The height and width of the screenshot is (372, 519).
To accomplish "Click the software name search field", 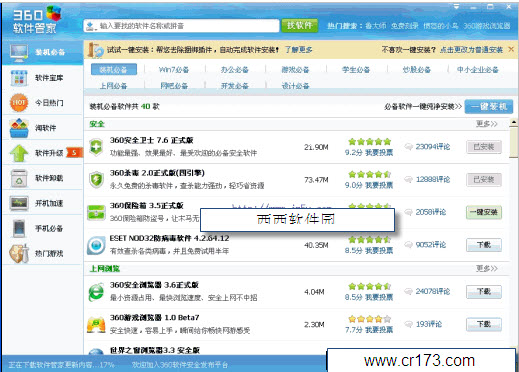I will pyautogui.click(x=181, y=26).
